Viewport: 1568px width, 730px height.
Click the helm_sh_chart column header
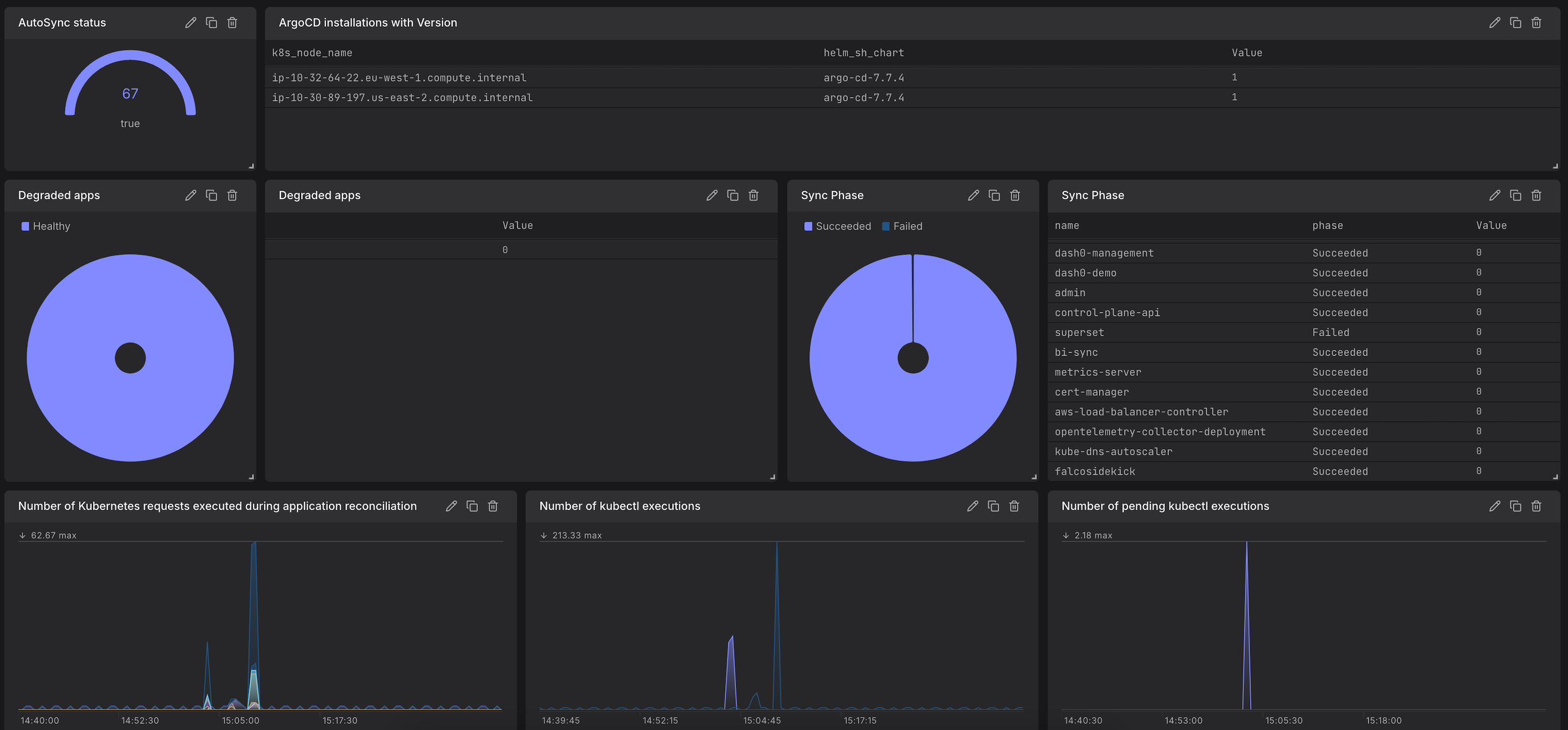pyautogui.click(x=863, y=53)
